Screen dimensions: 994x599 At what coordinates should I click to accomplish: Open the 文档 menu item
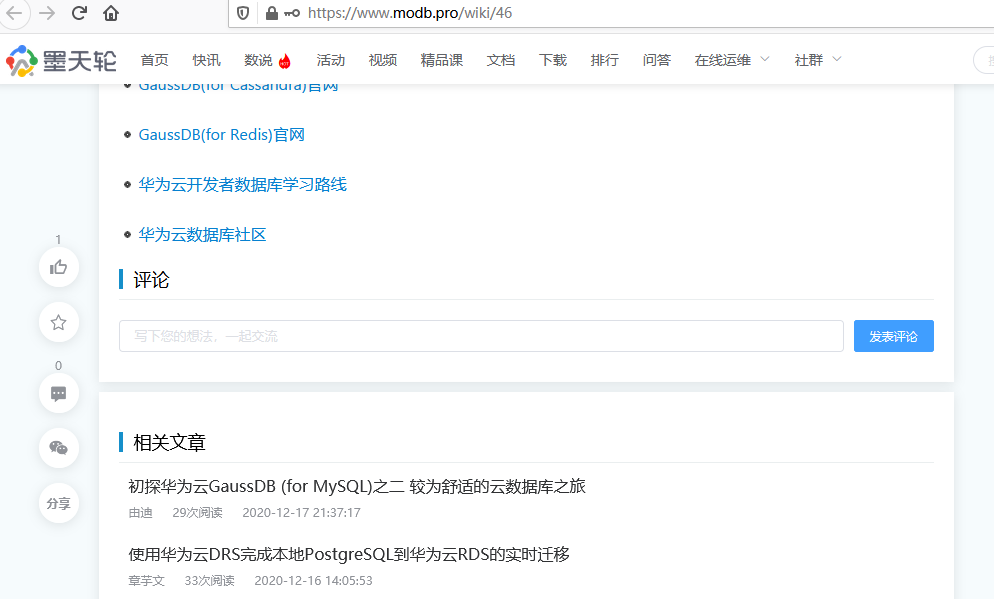pyautogui.click(x=501, y=60)
